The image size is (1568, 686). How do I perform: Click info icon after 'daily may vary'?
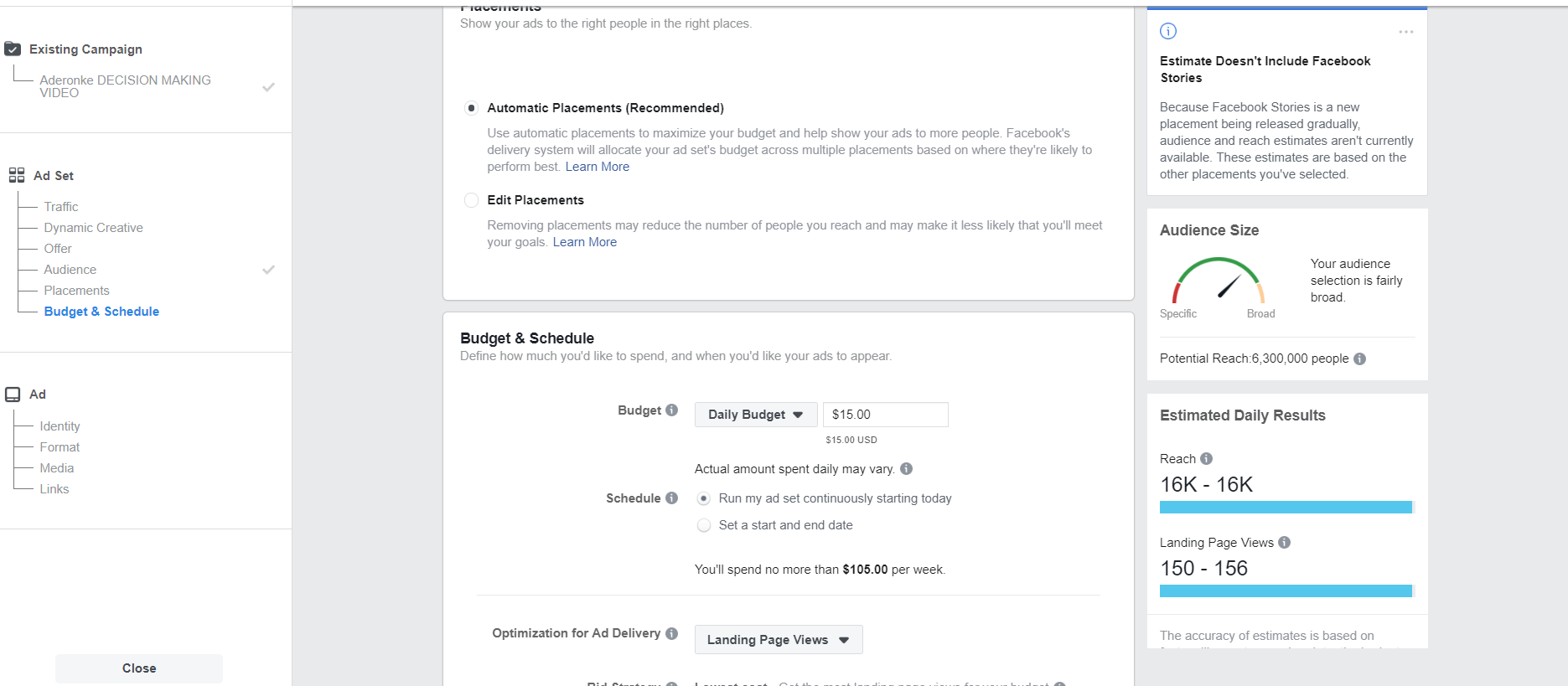click(x=906, y=469)
